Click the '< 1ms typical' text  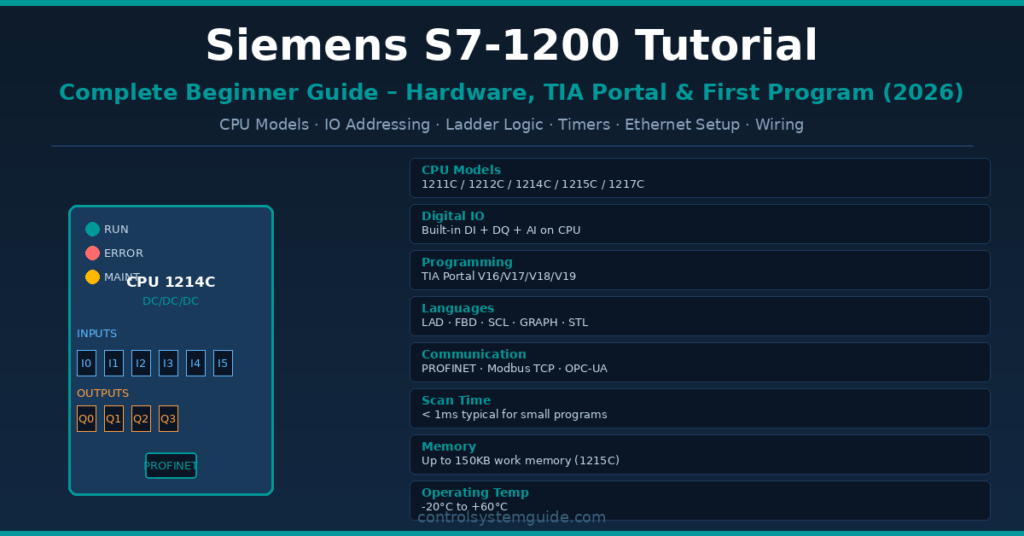[x=514, y=415]
